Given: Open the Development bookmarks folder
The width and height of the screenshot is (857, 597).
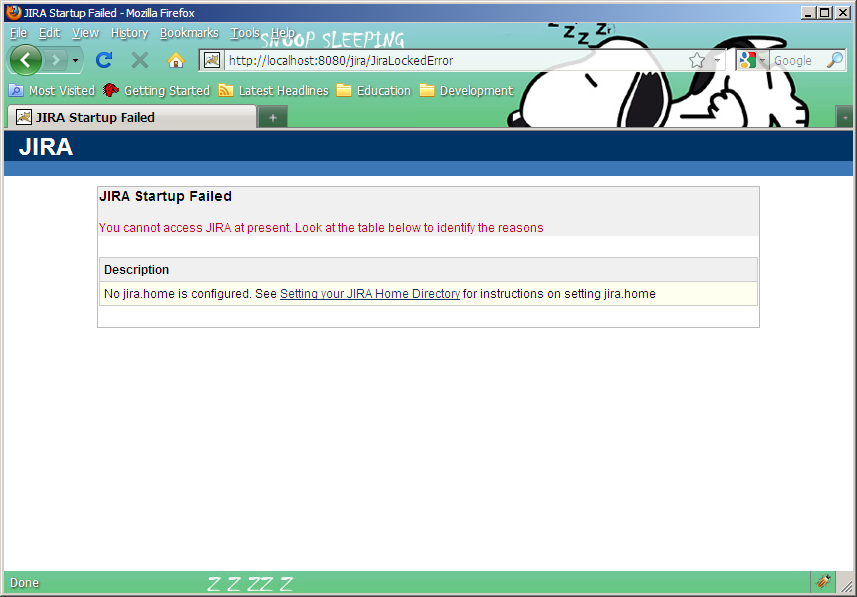Looking at the screenshot, I should click(466, 90).
